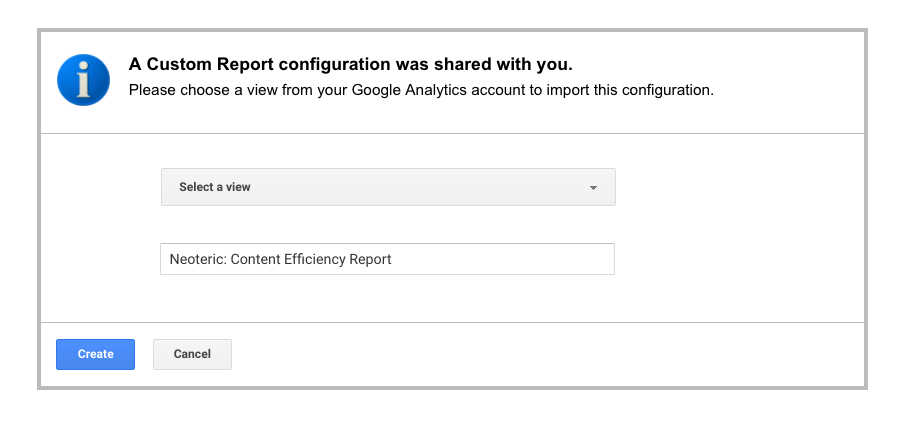The image size is (907, 435).
Task: Select the "Neoteric: Content Efficiency Report" text box
Action: coord(387,259)
